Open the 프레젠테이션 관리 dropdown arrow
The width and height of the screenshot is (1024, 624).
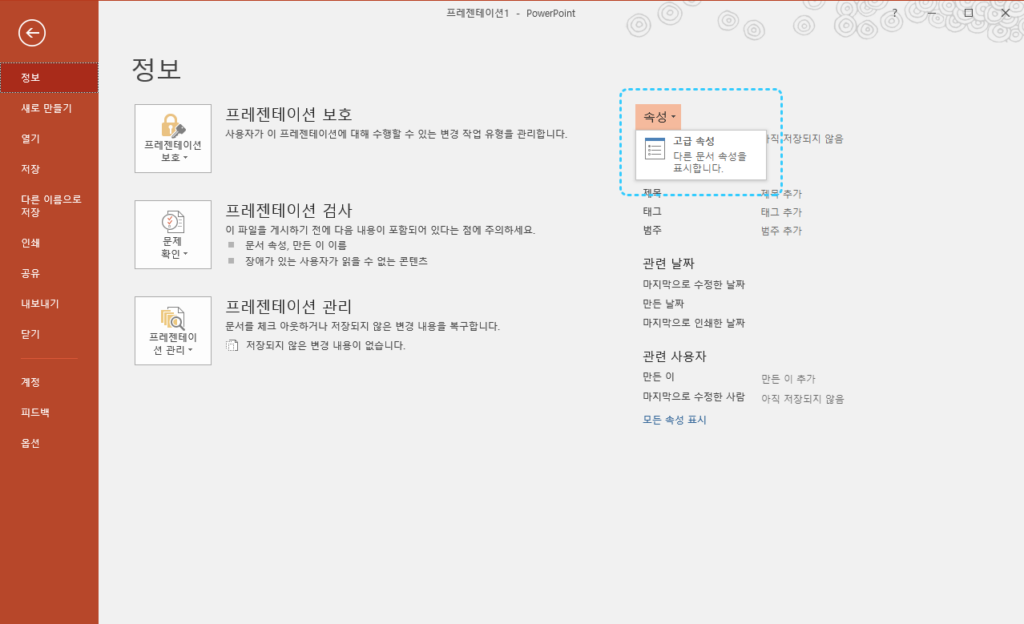(x=189, y=351)
